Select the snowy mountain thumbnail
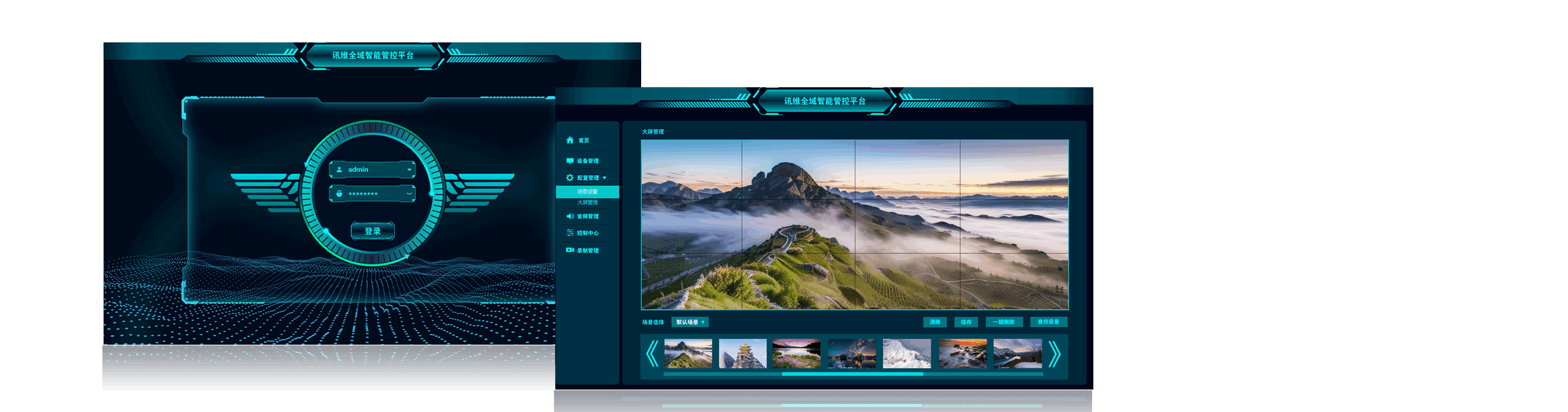 (x=906, y=353)
